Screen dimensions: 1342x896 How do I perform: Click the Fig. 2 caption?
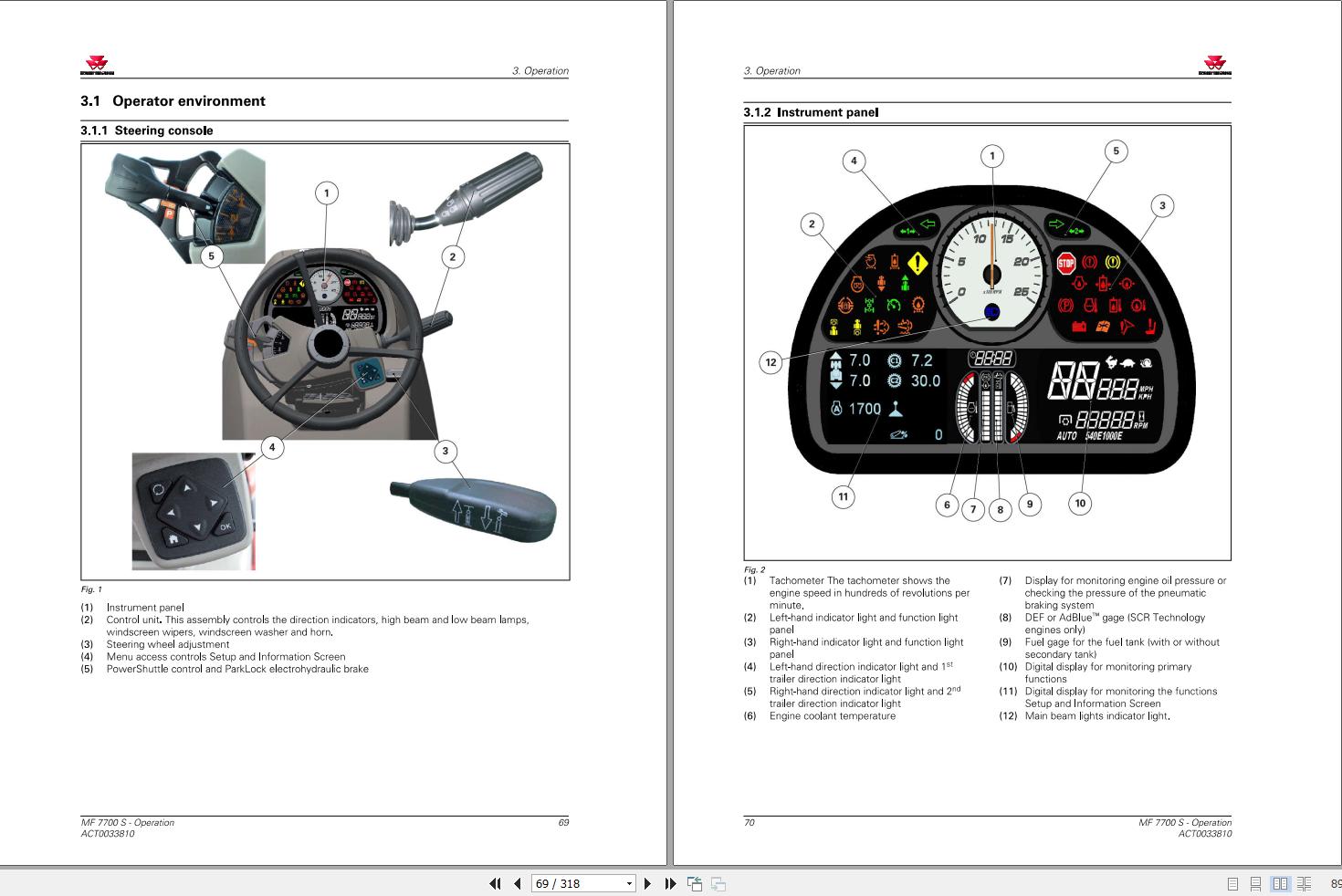[754, 569]
